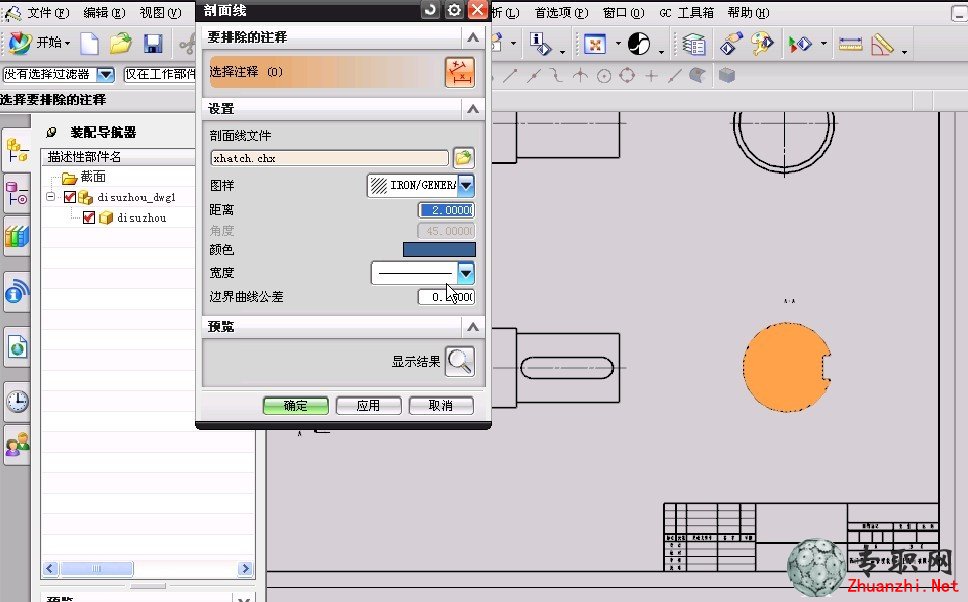Click the color palette display icon
Image resolution: width=968 pixels, height=602 pixels.
coord(763,44)
